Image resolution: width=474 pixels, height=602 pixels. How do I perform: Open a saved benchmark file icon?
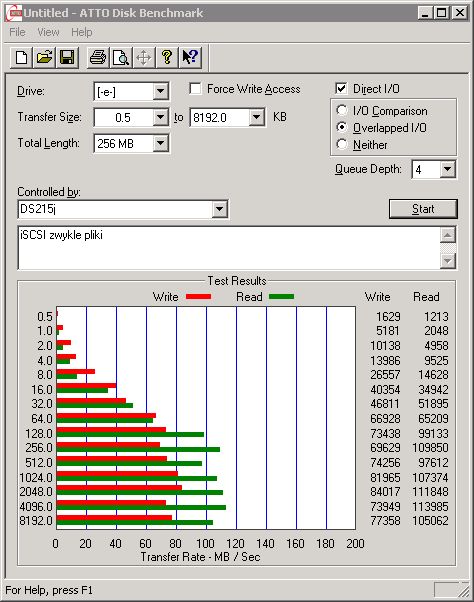click(x=44, y=58)
